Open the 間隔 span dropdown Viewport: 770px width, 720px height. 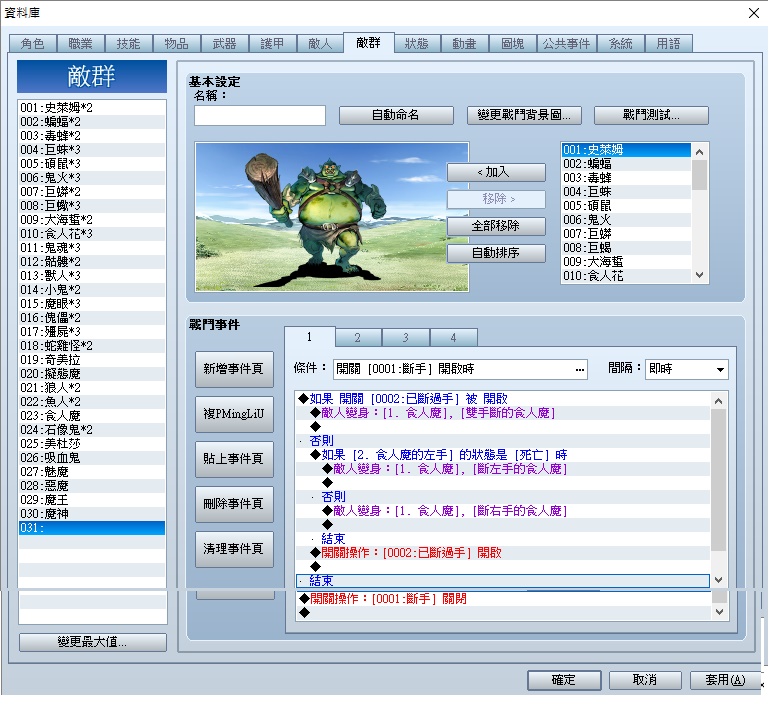click(687, 369)
